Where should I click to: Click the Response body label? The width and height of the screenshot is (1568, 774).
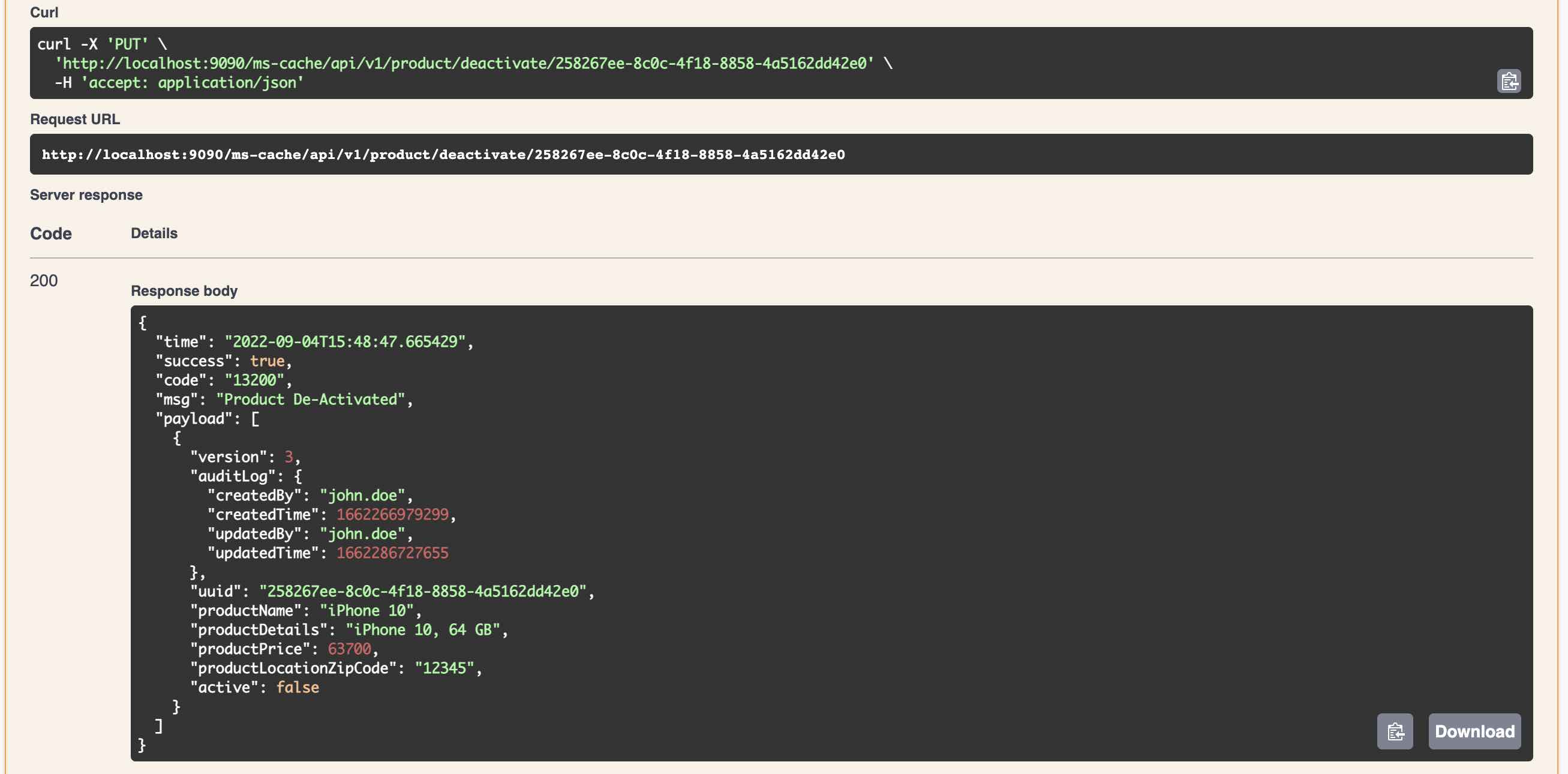pyautogui.click(x=184, y=290)
